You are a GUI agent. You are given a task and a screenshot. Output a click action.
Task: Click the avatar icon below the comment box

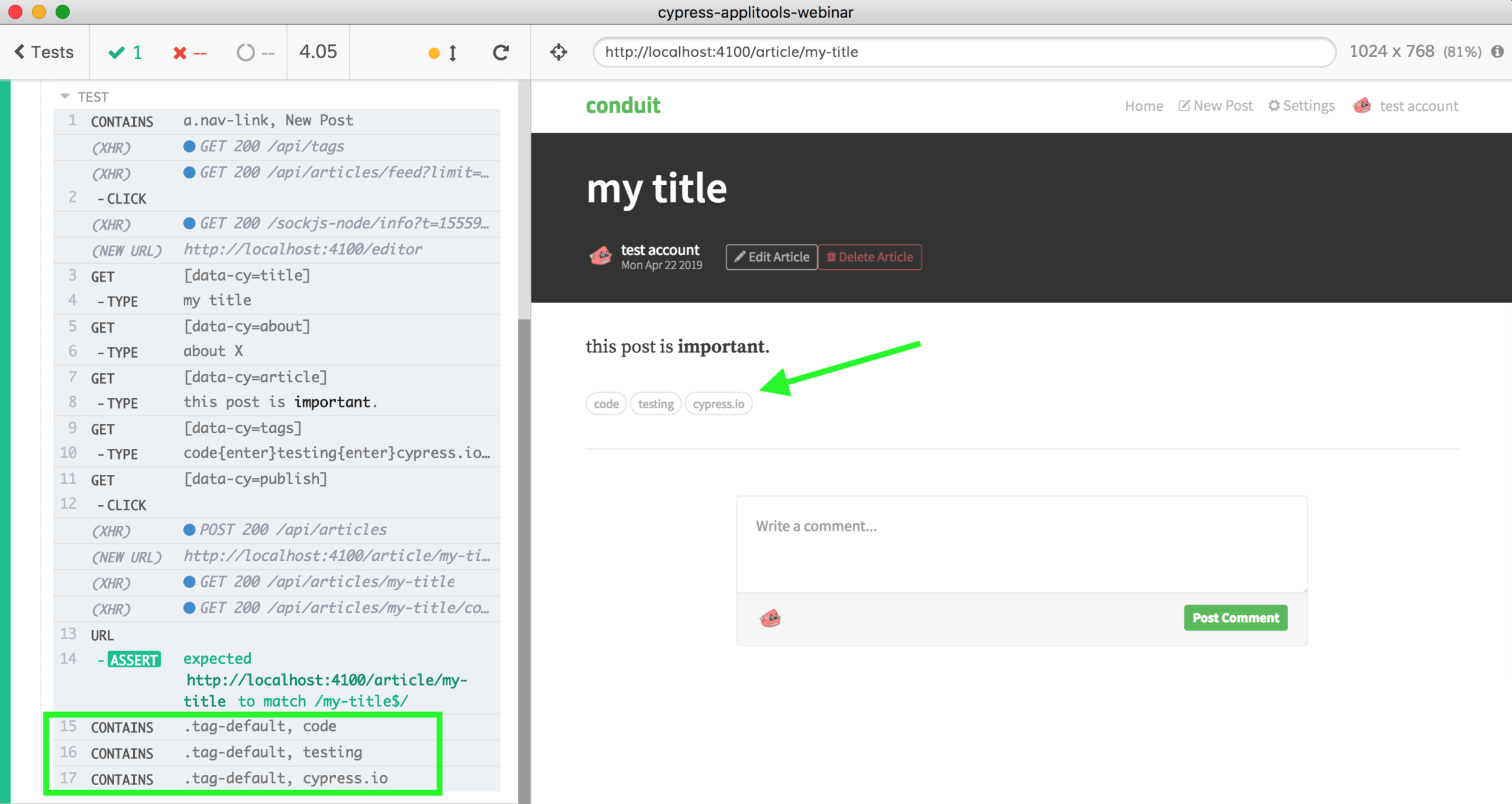770,618
